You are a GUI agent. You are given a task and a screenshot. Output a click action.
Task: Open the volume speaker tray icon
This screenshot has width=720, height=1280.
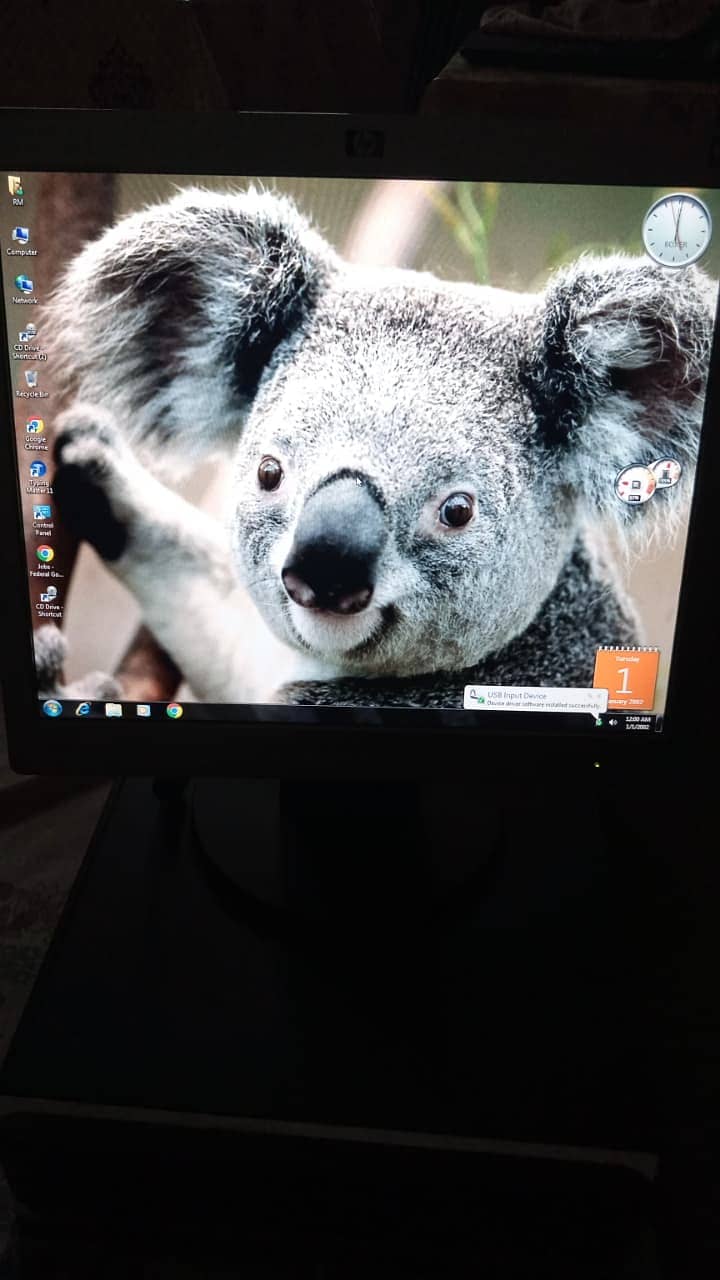point(613,722)
